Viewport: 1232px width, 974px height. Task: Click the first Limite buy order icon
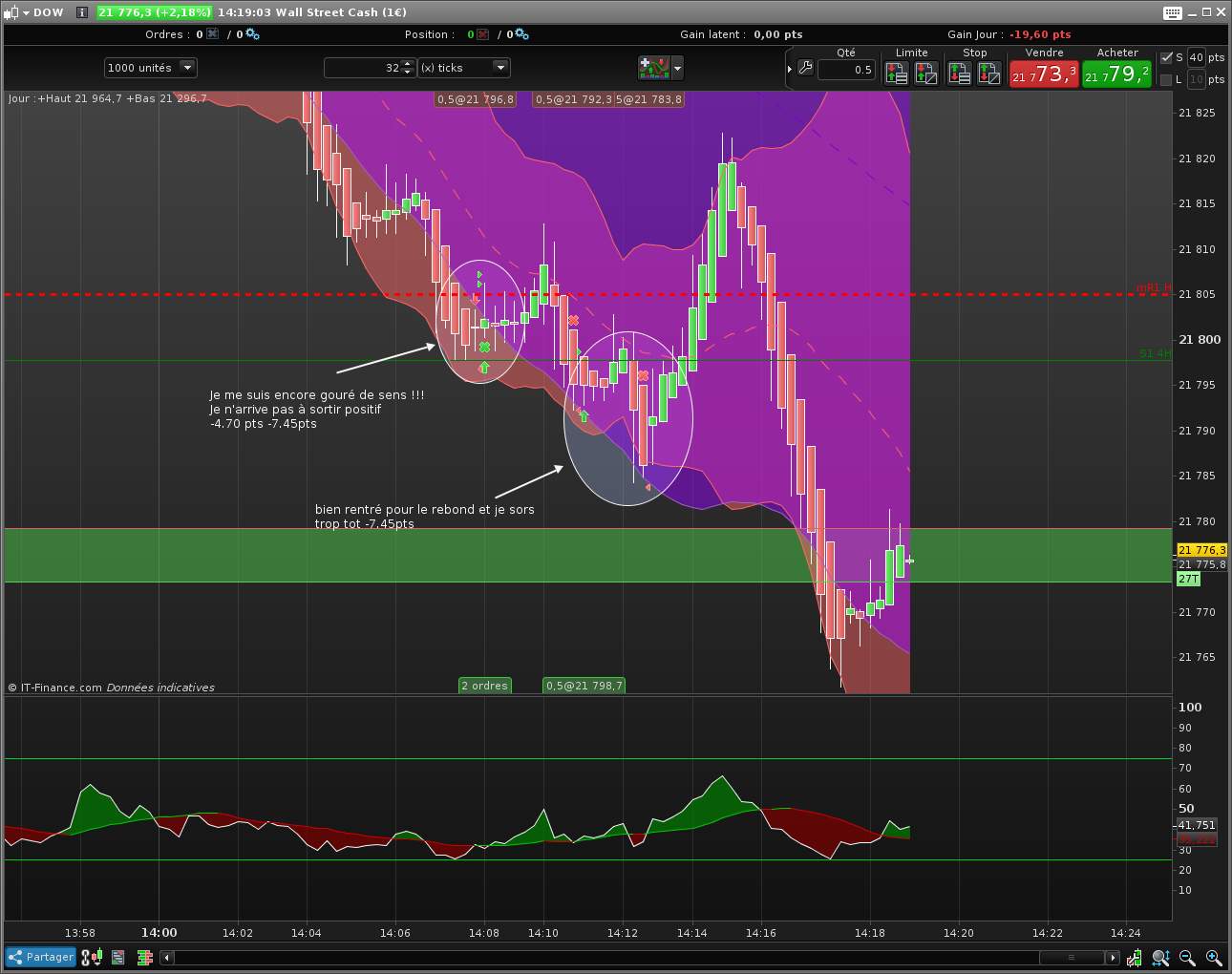click(x=896, y=73)
